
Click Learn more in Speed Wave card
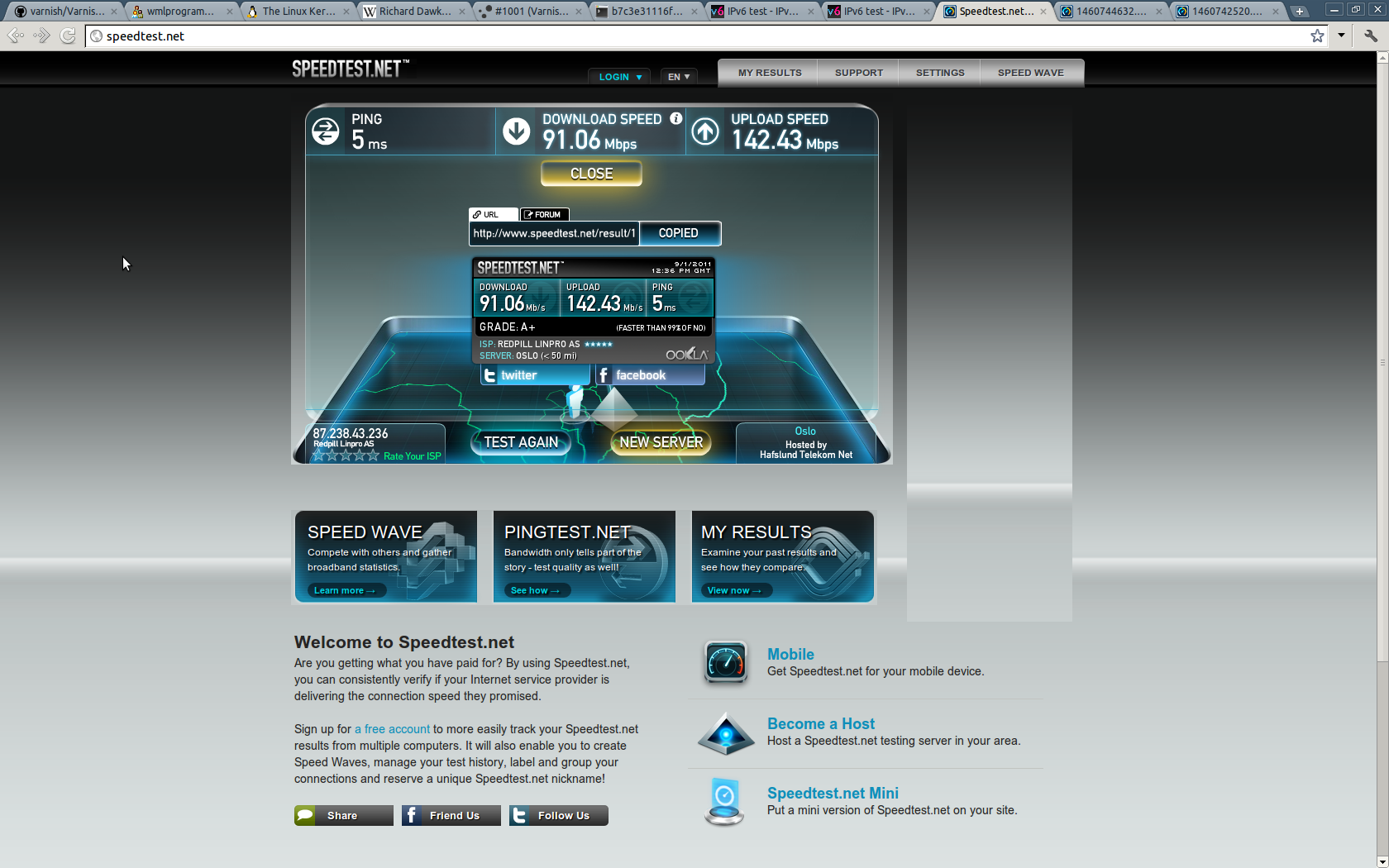pyautogui.click(x=346, y=590)
